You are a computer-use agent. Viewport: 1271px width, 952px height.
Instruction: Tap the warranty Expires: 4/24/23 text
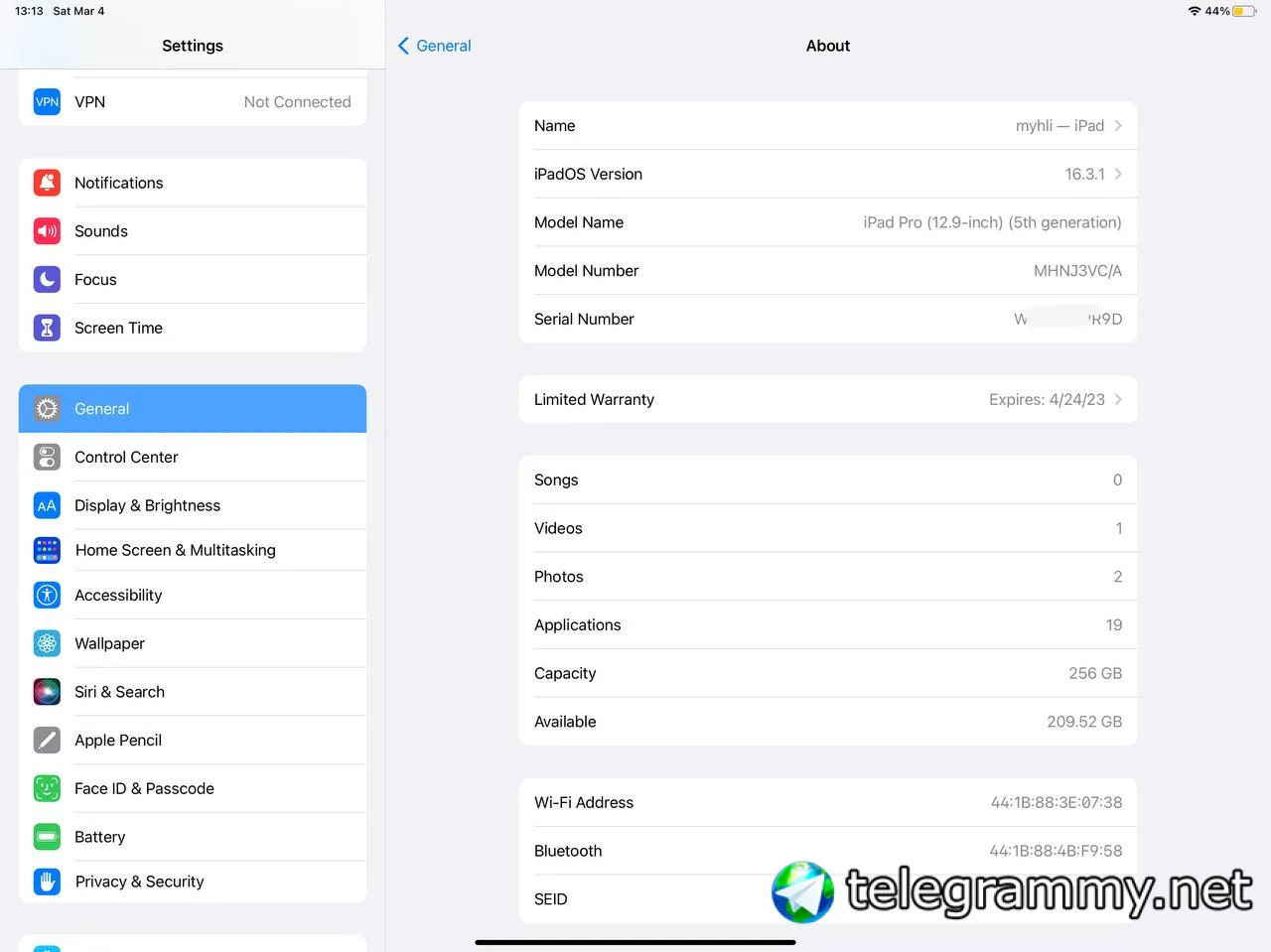[1047, 399]
